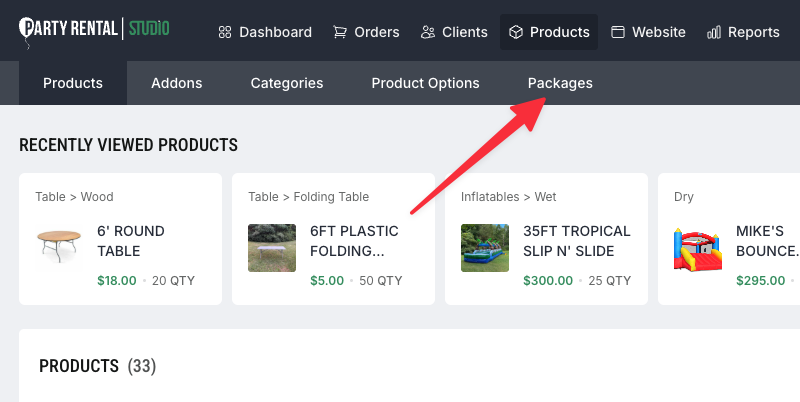
Task: Click the Reports bar chart icon
Action: [x=714, y=32]
